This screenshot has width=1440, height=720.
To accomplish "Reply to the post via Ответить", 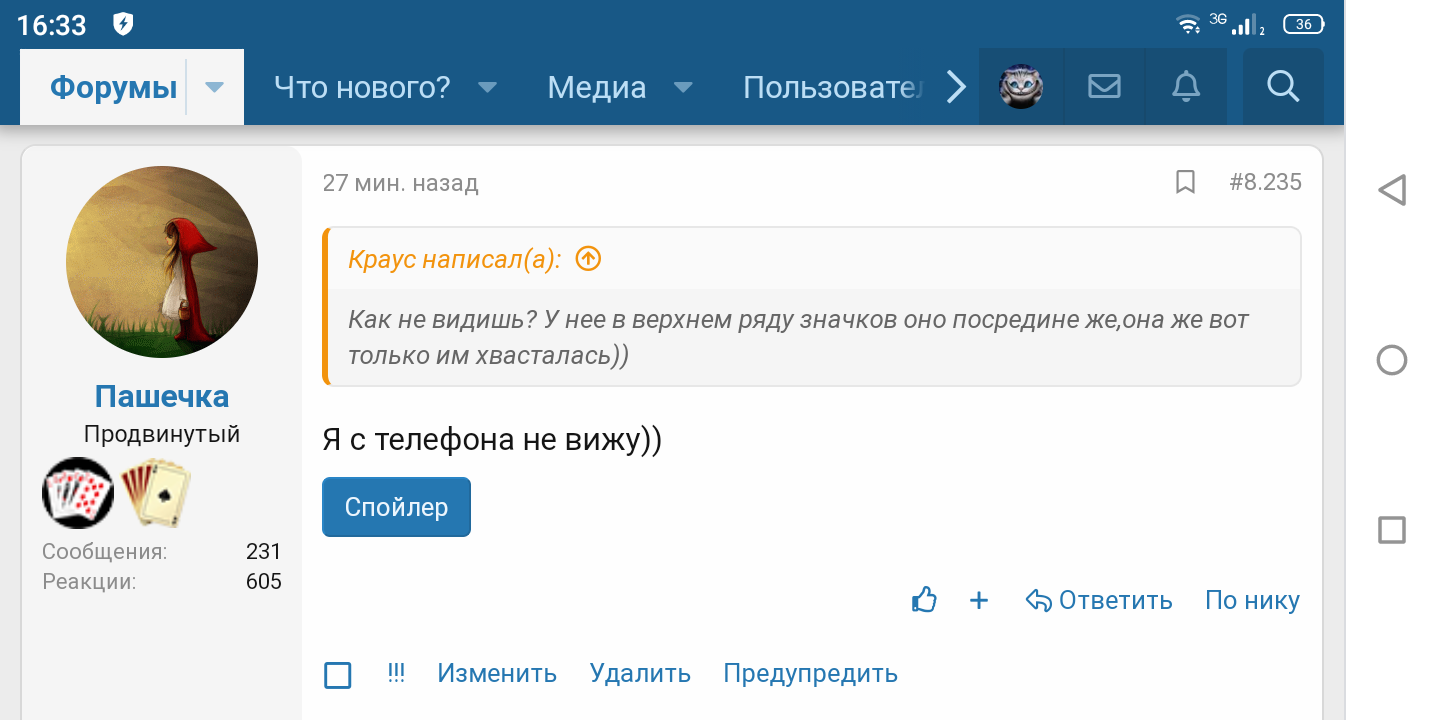I will point(1100,600).
